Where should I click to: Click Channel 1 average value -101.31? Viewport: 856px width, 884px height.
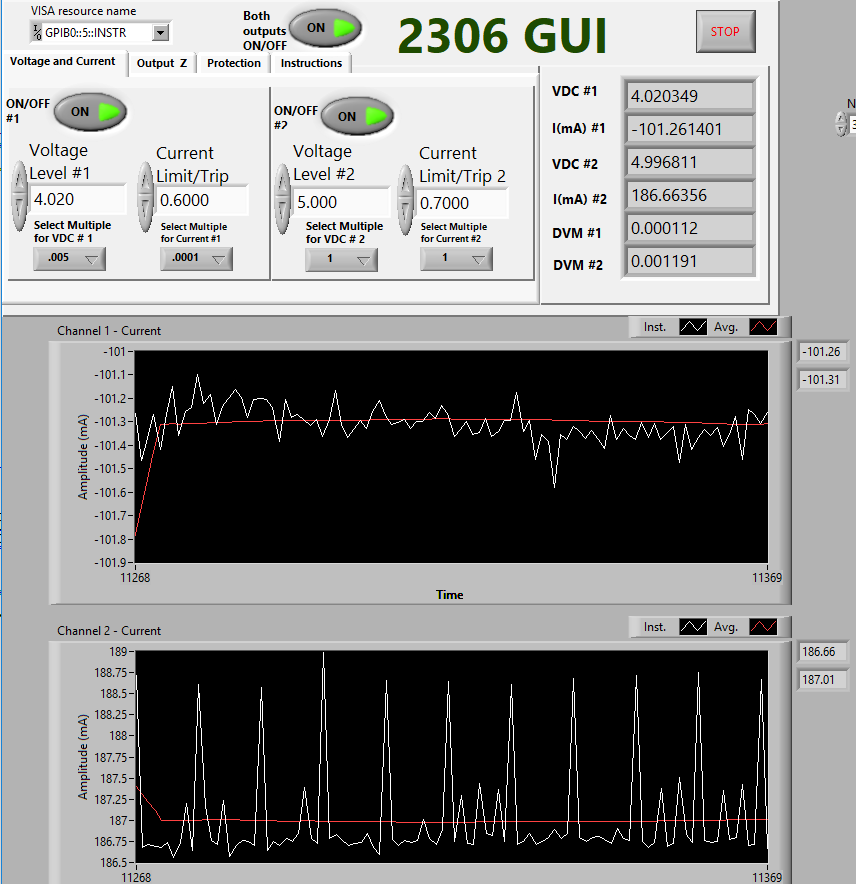click(822, 379)
